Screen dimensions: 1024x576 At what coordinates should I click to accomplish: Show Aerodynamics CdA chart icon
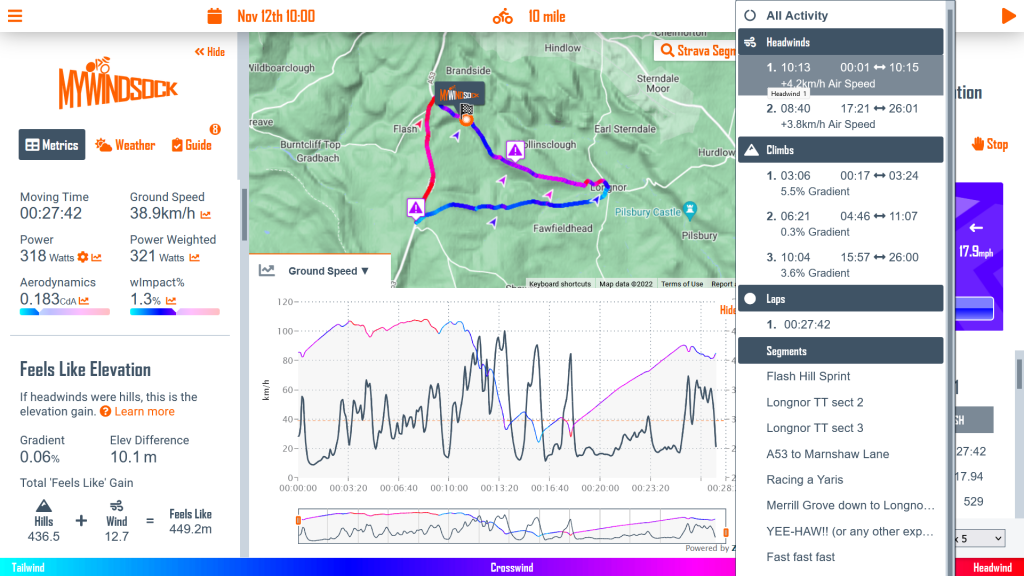83,300
